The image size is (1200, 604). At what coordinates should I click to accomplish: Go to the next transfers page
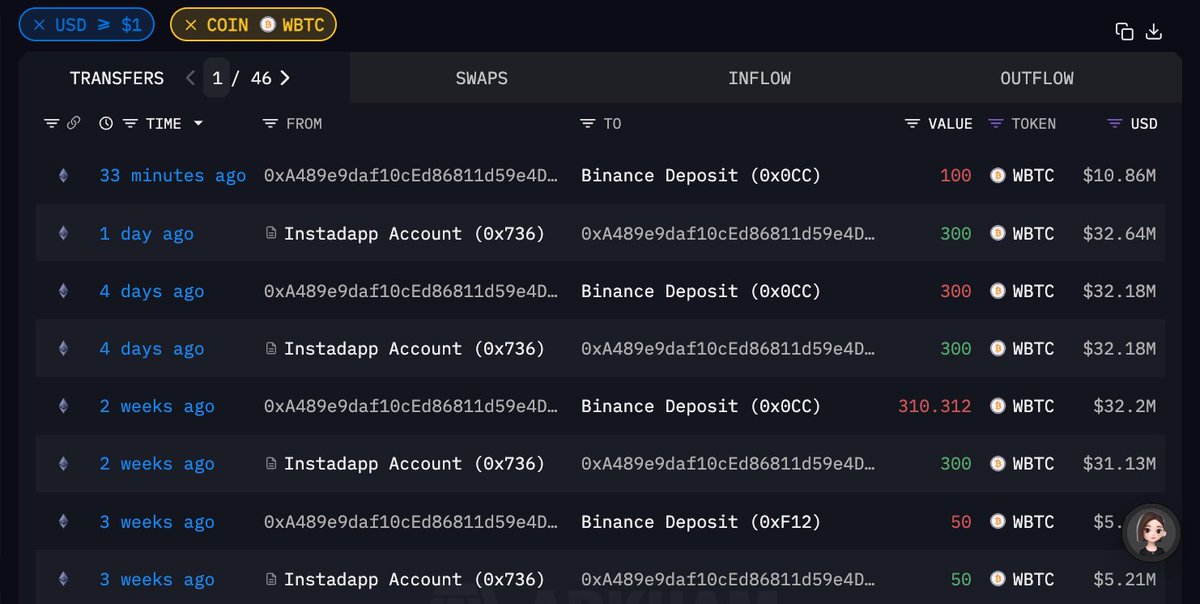pyautogui.click(x=285, y=78)
